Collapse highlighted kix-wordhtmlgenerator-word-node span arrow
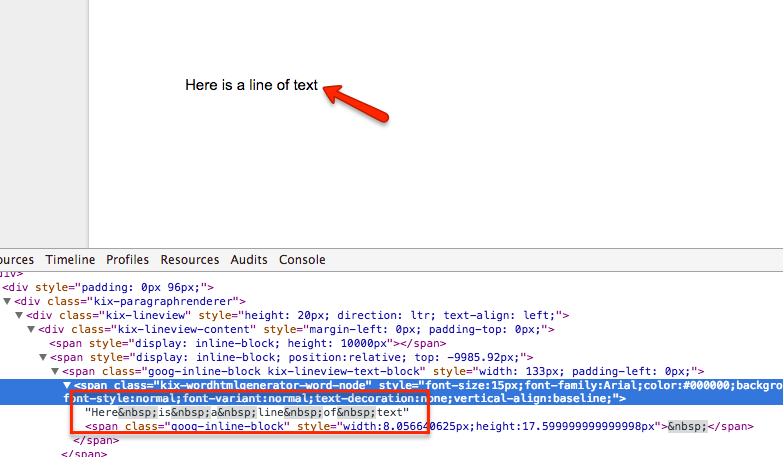 (68, 385)
